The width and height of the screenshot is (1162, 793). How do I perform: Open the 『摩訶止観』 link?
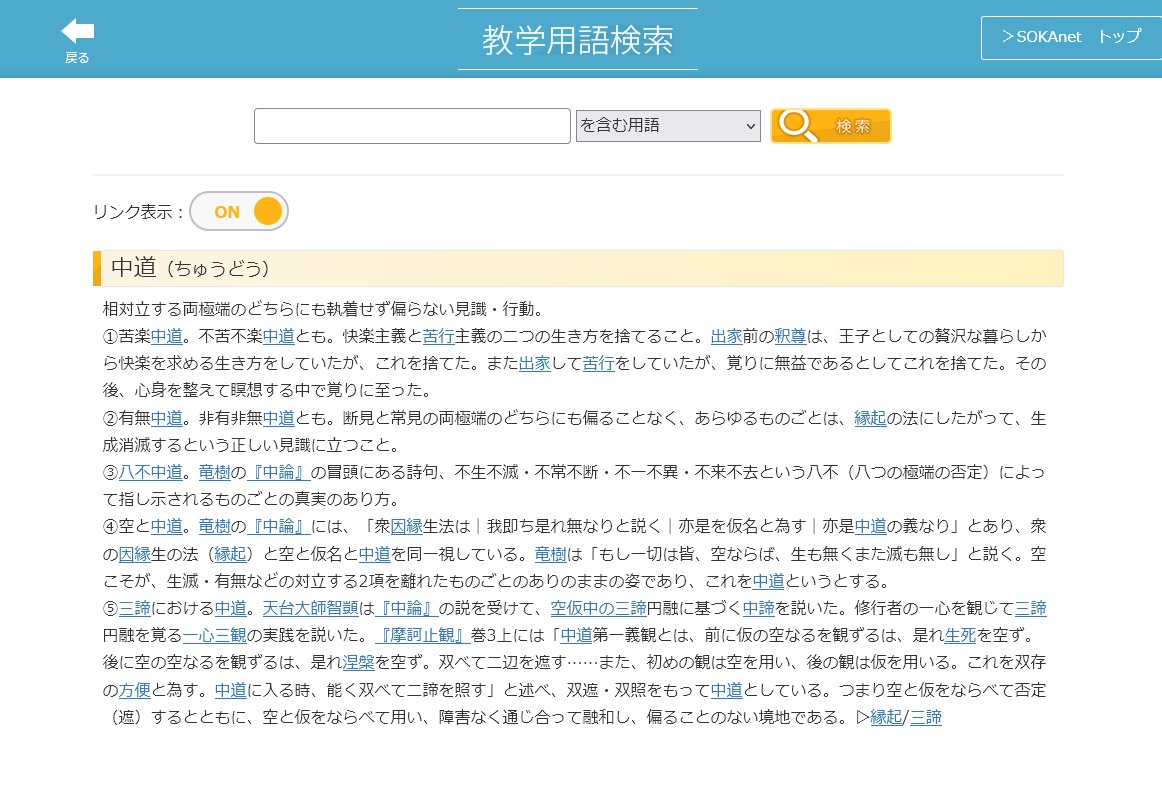(421, 635)
